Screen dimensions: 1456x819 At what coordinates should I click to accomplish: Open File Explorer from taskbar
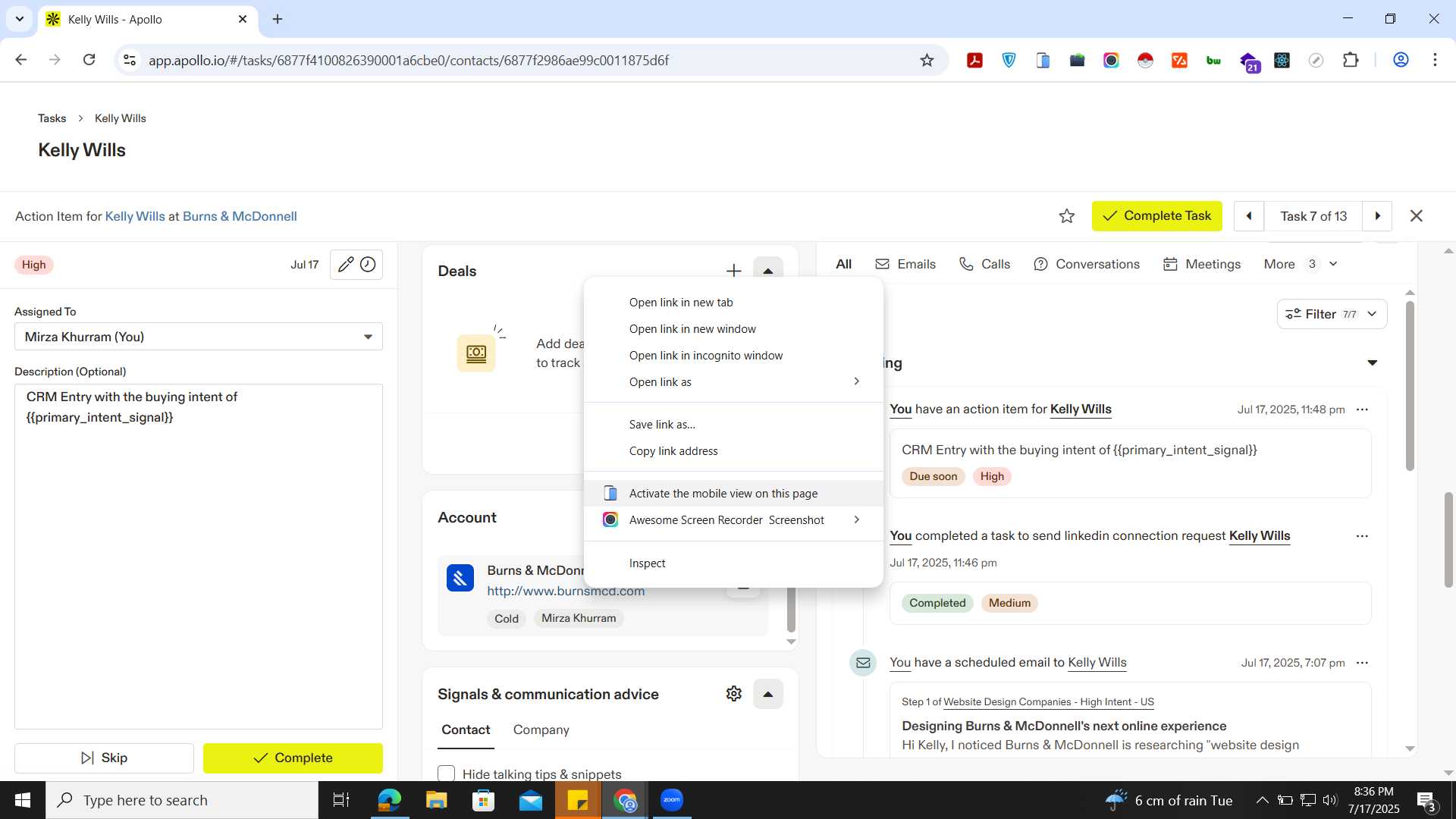[x=436, y=800]
